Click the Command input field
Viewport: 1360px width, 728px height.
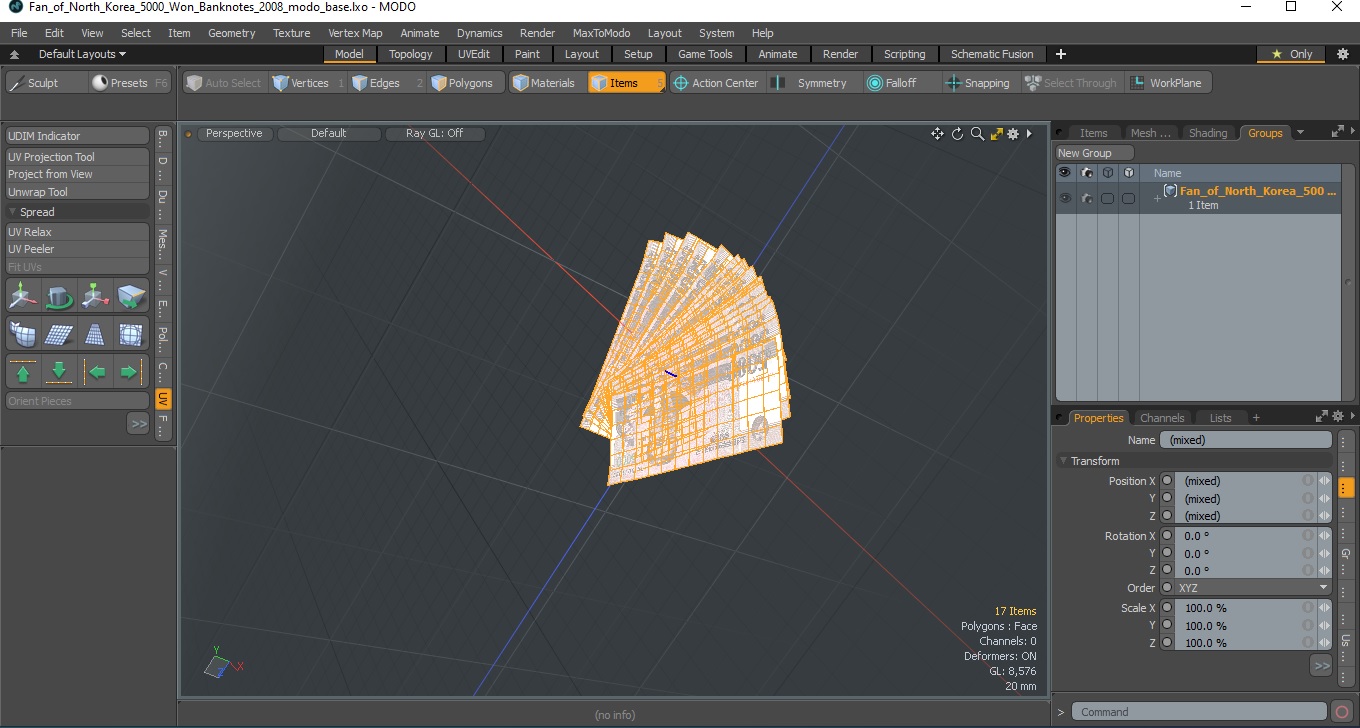pos(1200,712)
